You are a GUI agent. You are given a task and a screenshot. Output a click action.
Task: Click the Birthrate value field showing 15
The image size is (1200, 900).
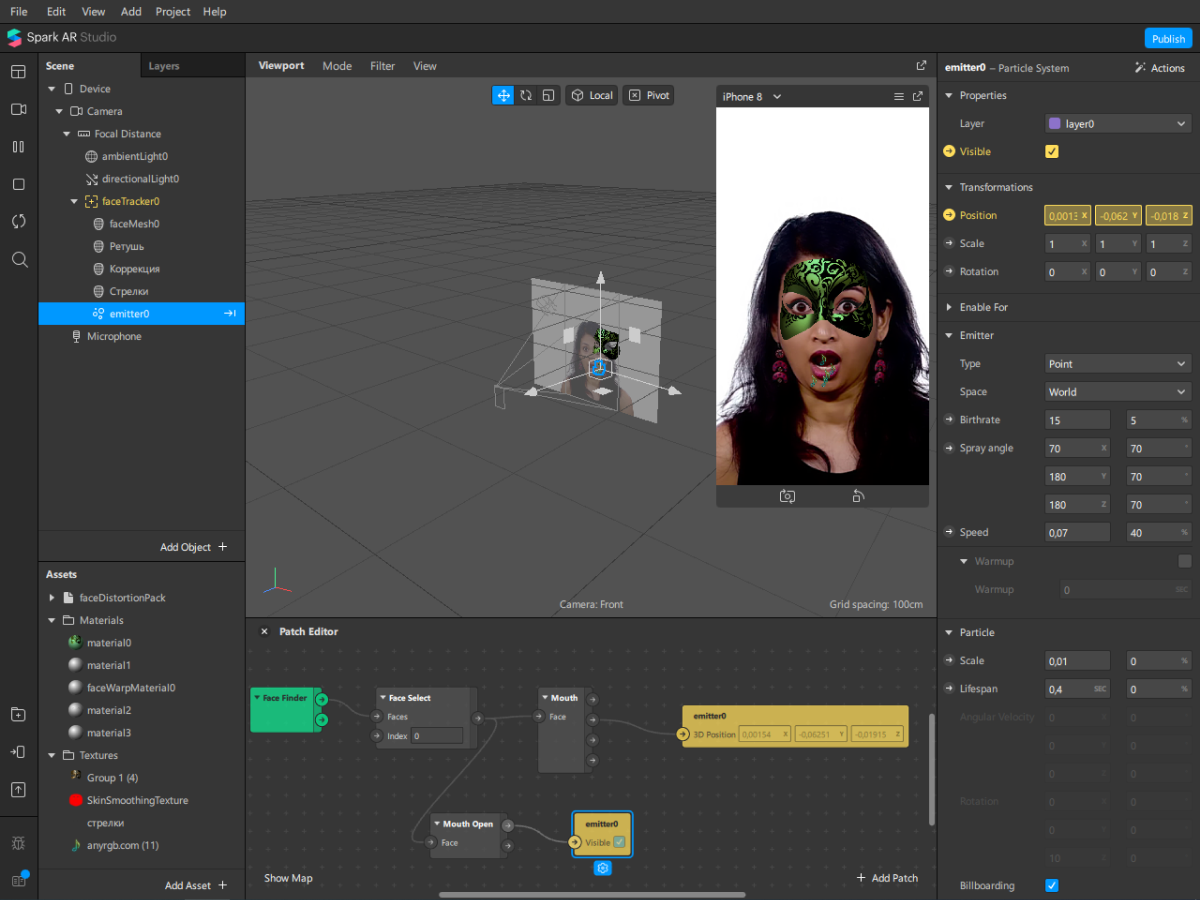(1077, 420)
